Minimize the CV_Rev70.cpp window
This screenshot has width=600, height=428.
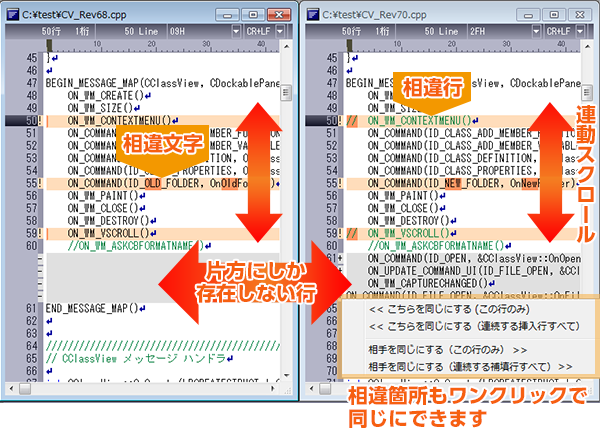click(529, 14)
